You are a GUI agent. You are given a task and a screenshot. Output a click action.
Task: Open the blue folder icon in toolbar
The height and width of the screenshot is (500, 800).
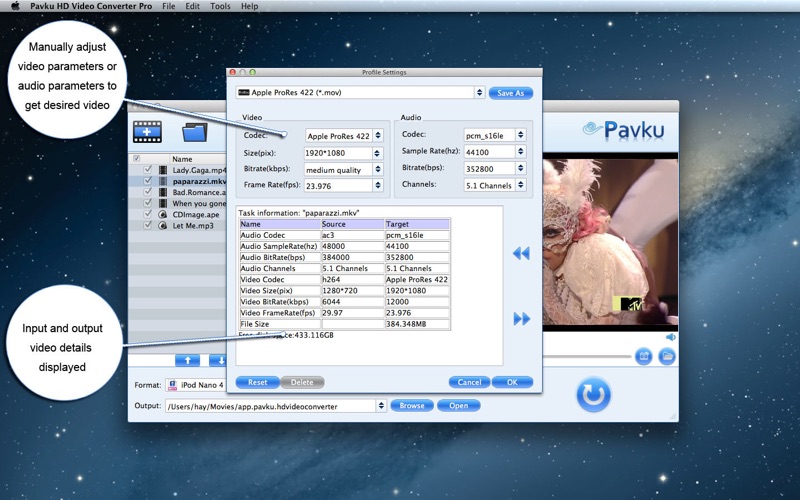point(195,132)
